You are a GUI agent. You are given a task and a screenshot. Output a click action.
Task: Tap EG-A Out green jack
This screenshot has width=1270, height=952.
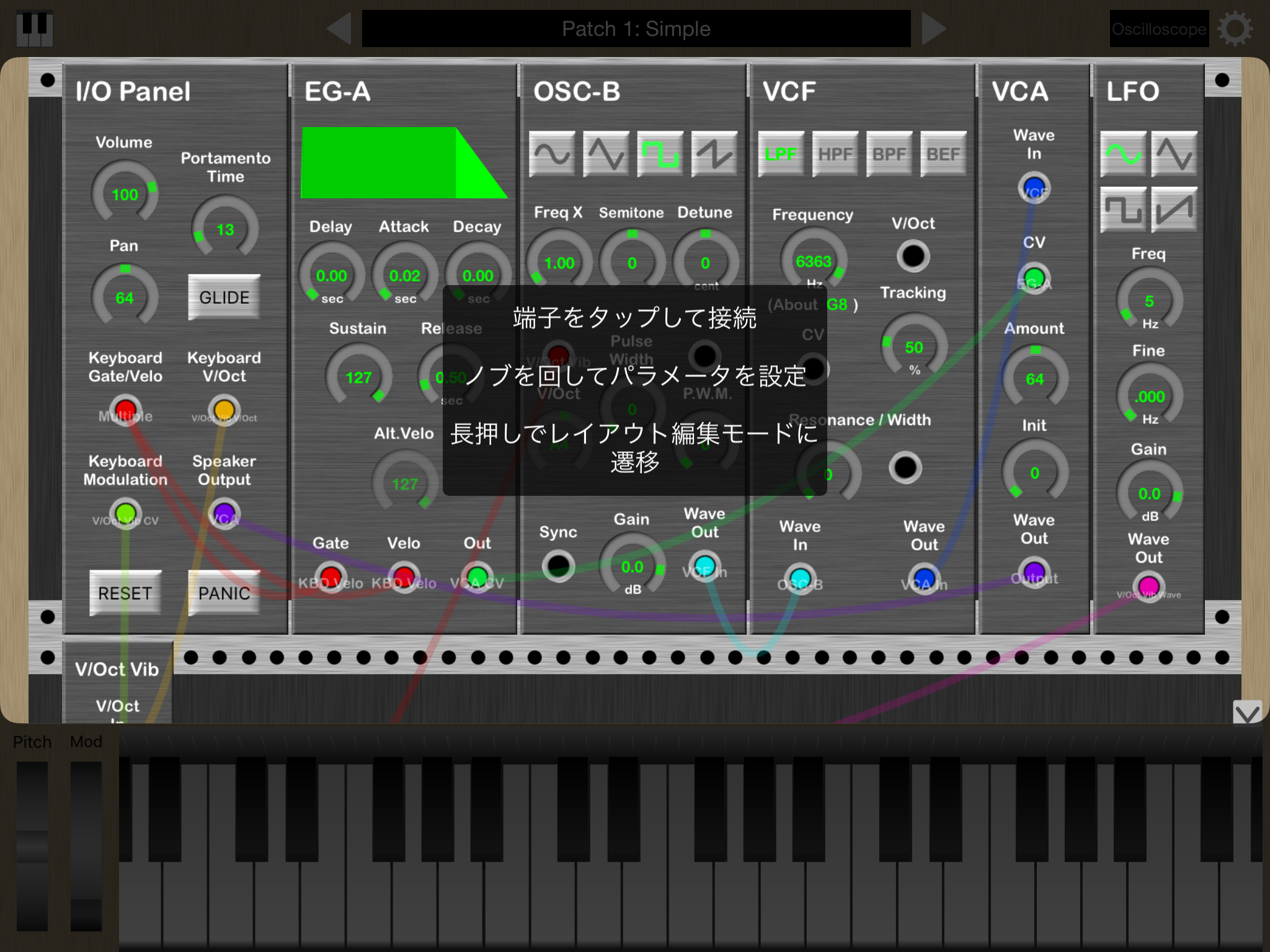point(477,577)
